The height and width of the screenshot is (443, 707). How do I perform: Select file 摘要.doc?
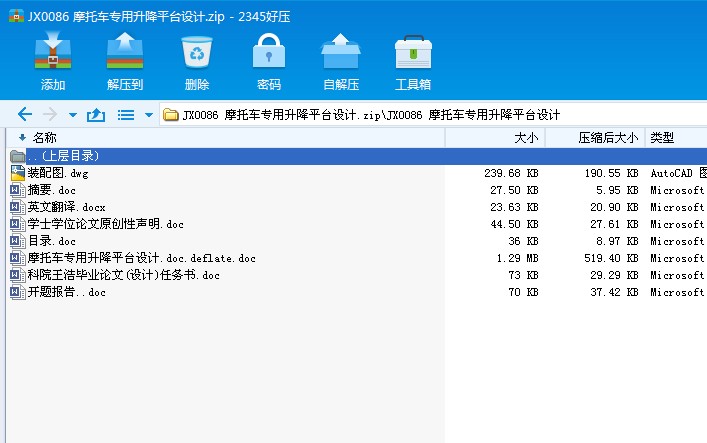[51, 190]
